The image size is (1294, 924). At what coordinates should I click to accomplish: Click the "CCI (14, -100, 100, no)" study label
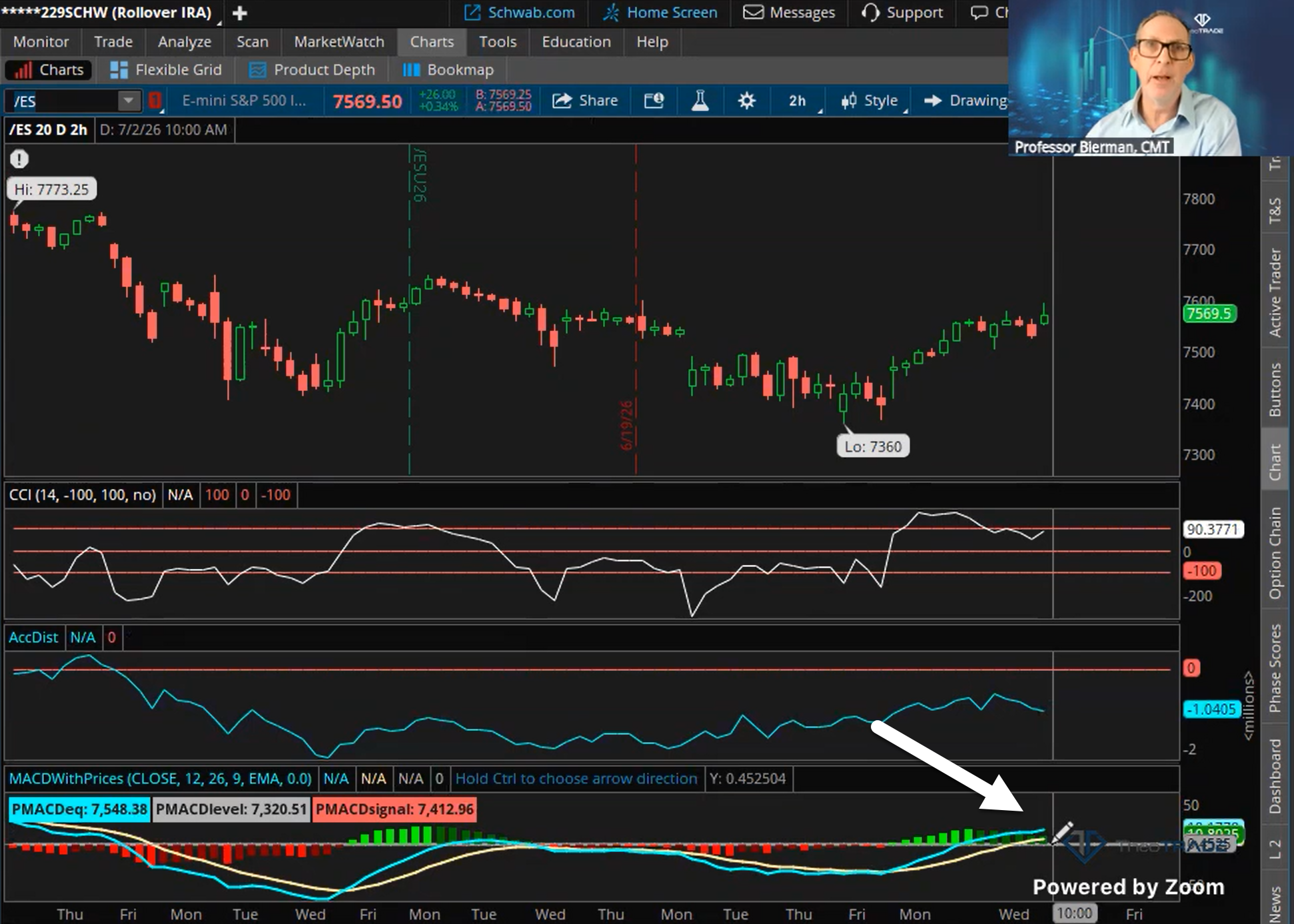83,495
